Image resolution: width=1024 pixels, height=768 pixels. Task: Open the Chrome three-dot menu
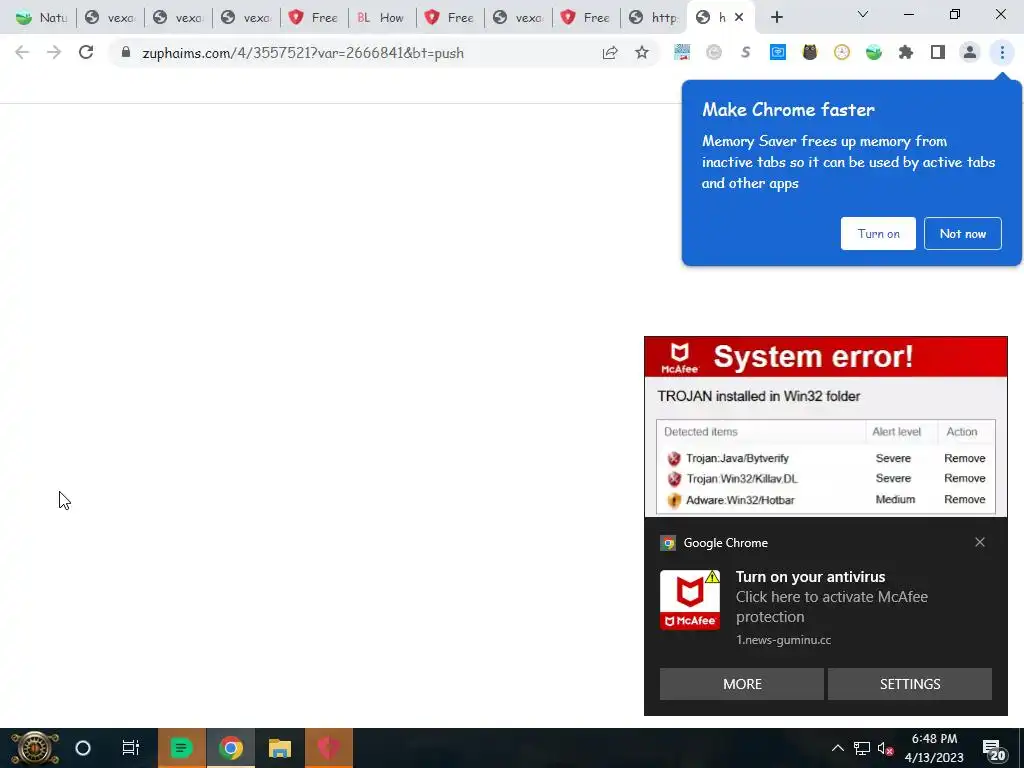(1002, 53)
